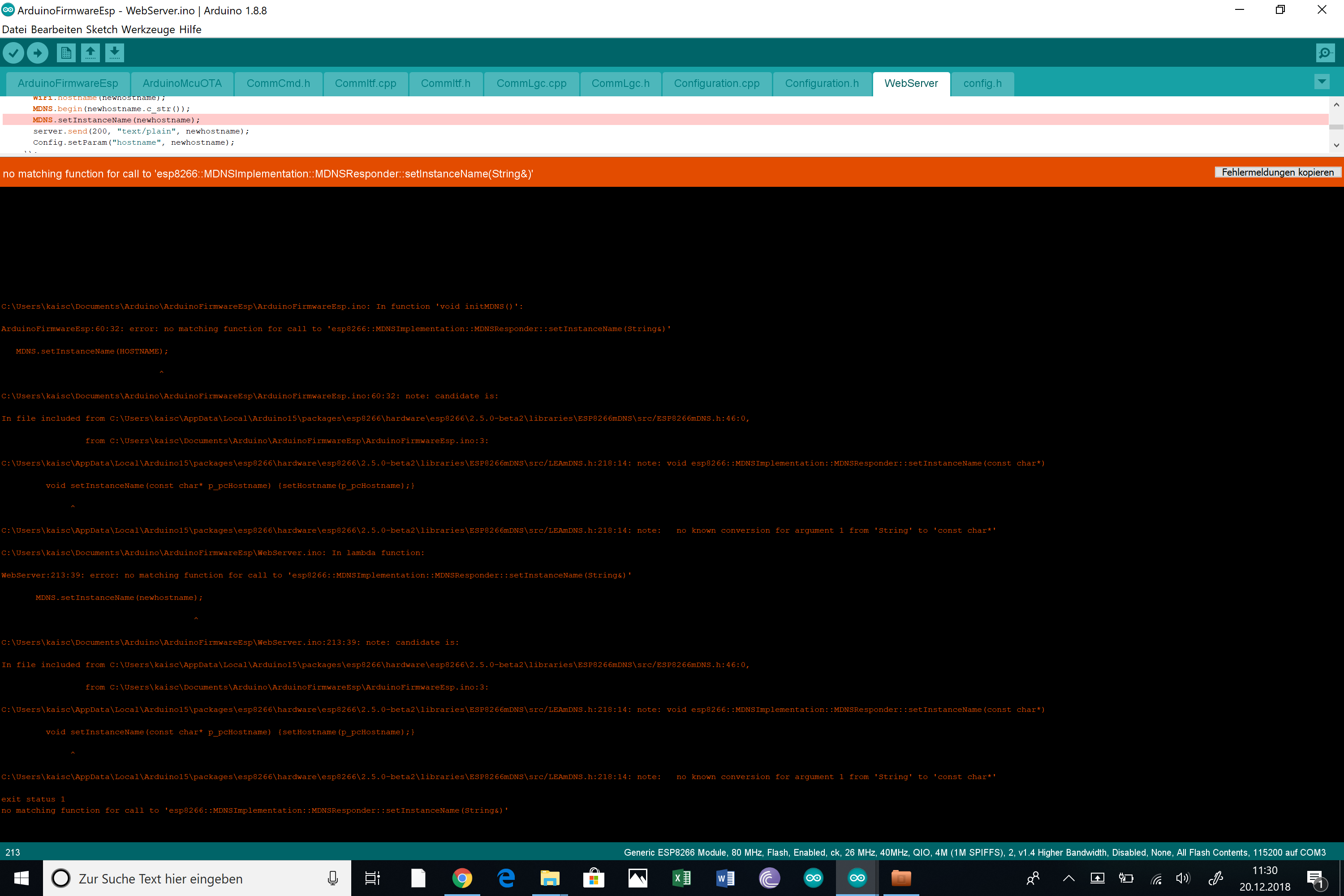Click the Upload arrow toolbar icon
The width and height of the screenshot is (1344, 896).
(38, 53)
